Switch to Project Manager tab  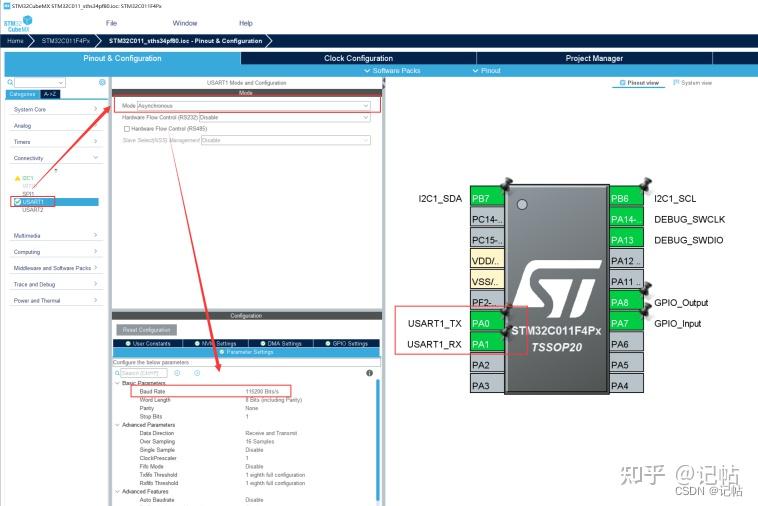594,58
